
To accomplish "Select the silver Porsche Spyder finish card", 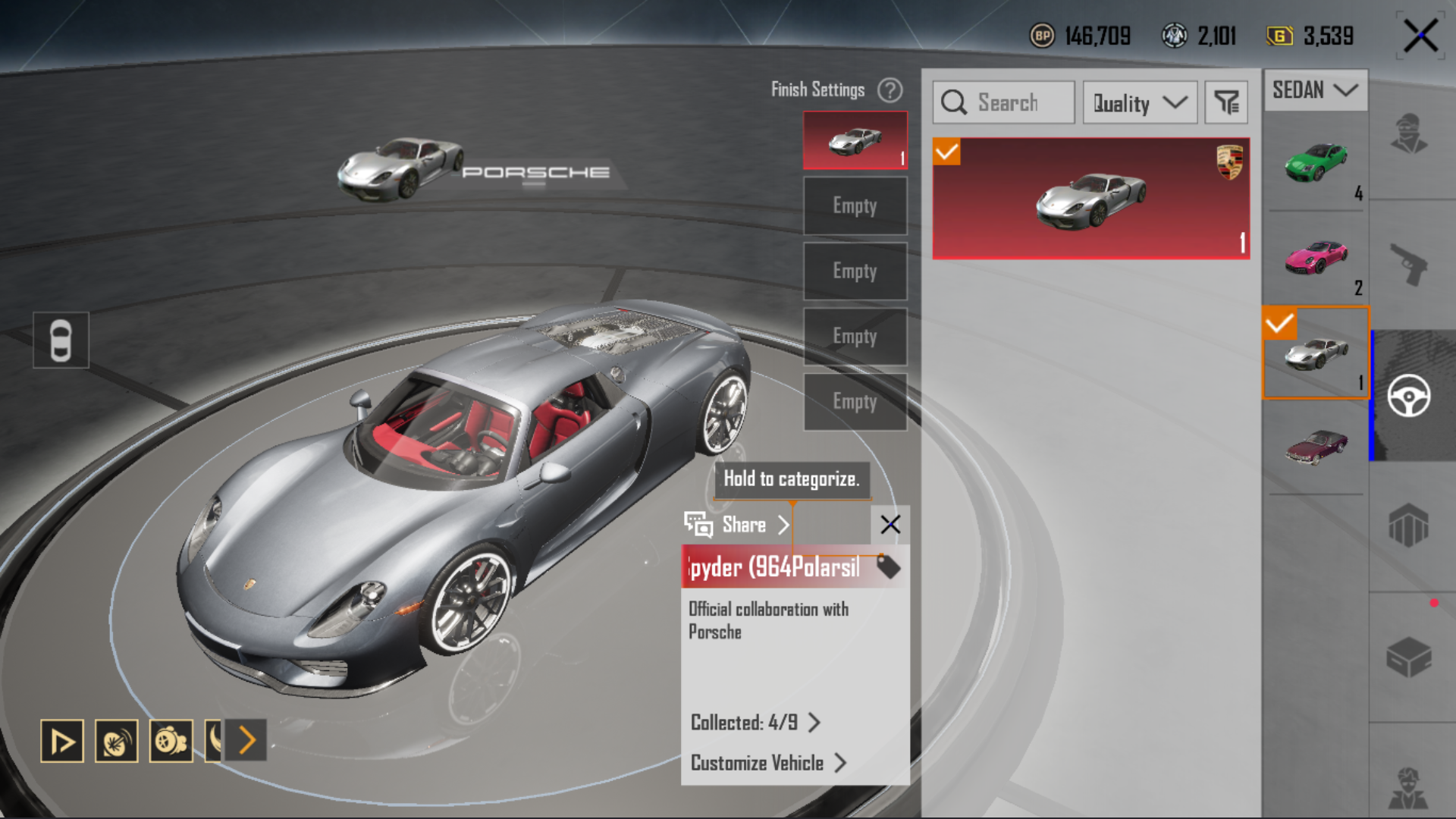I will (1091, 199).
